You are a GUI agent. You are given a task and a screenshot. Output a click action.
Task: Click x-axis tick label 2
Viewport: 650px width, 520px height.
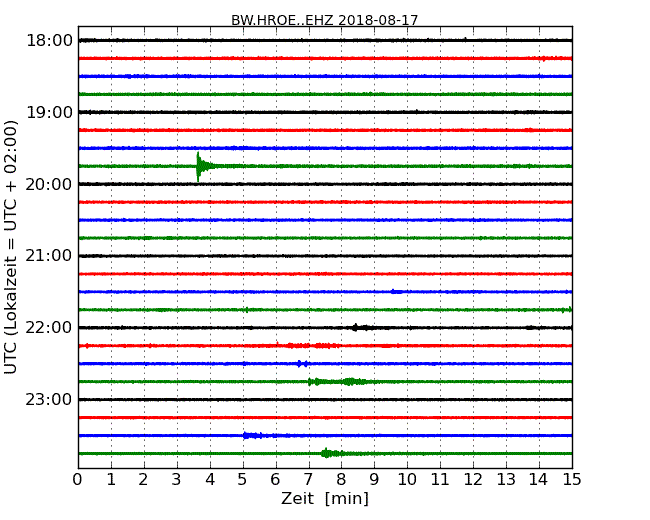(x=143, y=480)
